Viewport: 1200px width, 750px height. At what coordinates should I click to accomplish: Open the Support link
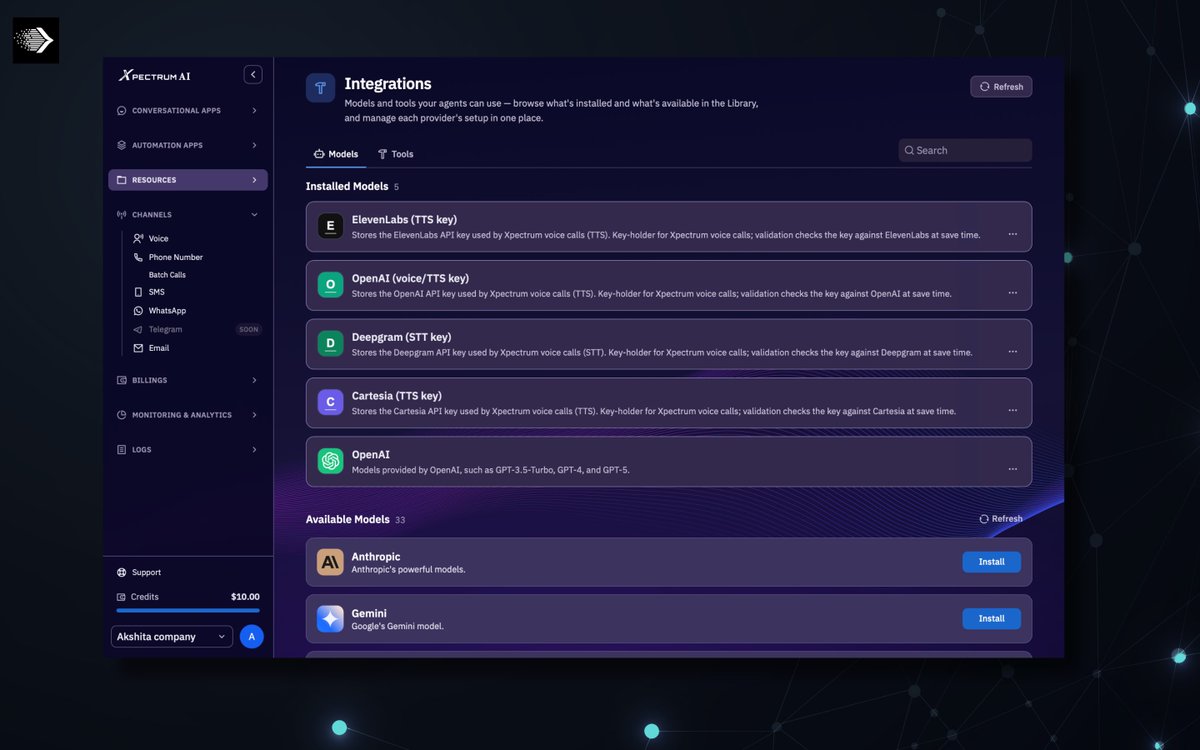(x=146, y=573)
